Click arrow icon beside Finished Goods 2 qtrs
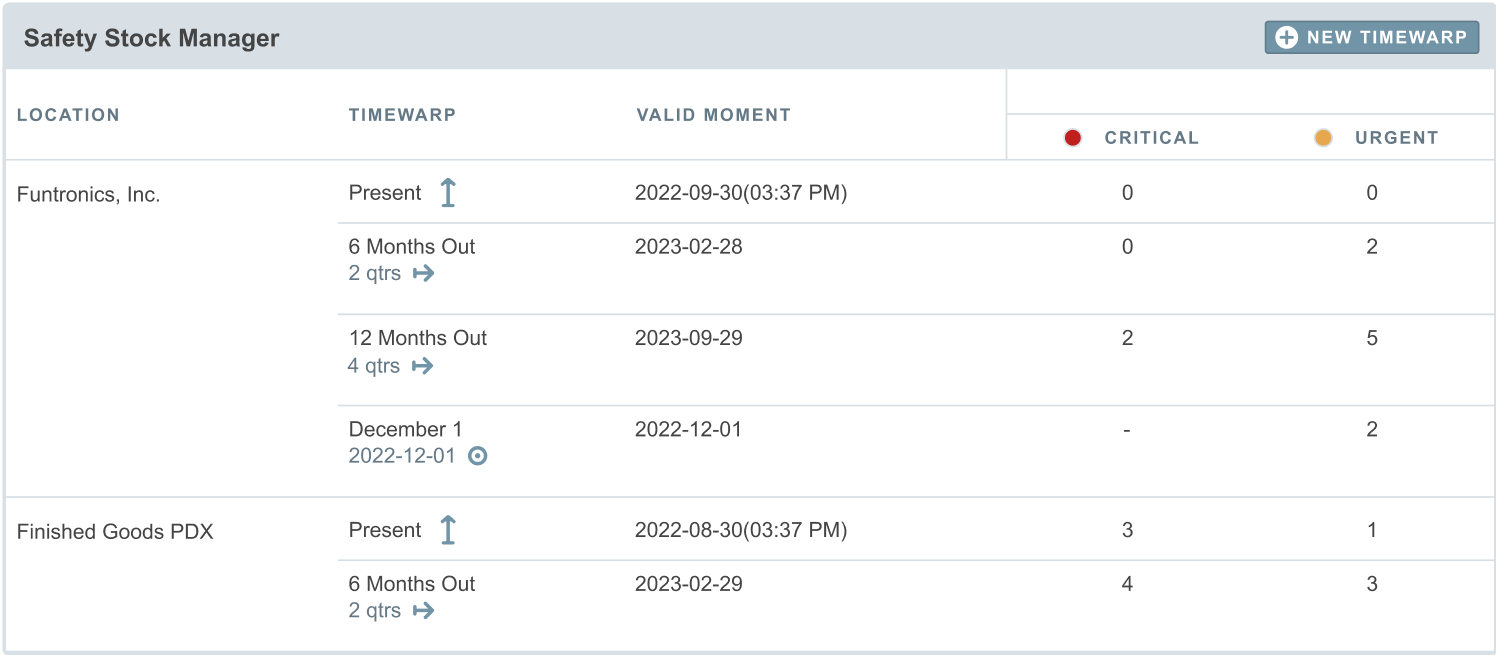The width and height of the screenshot is (1496, 655). click(424, 611)
